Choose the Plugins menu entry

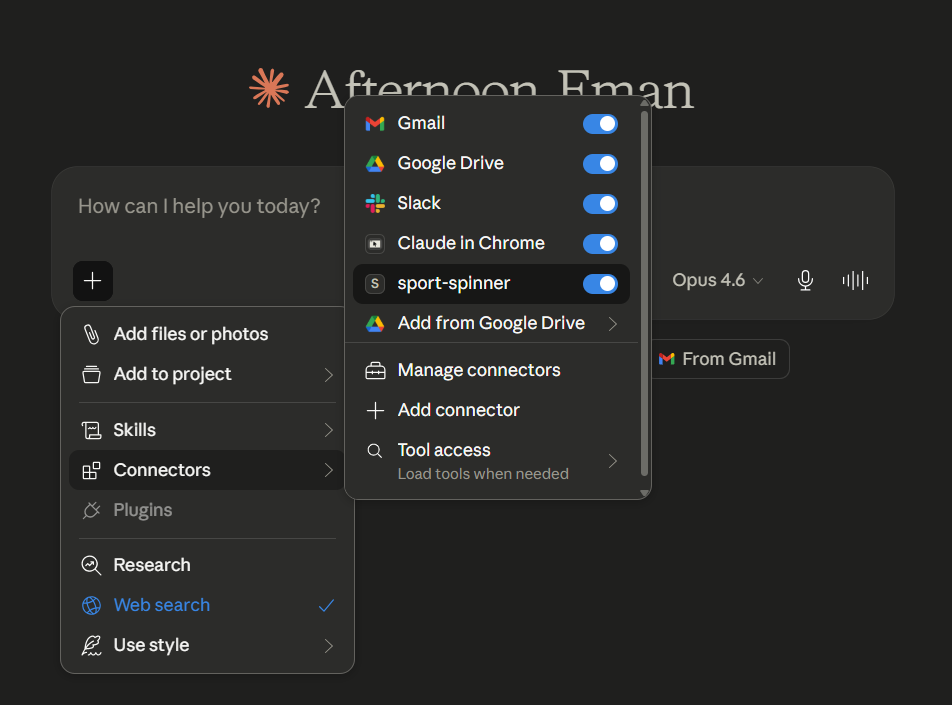[208, 510]
